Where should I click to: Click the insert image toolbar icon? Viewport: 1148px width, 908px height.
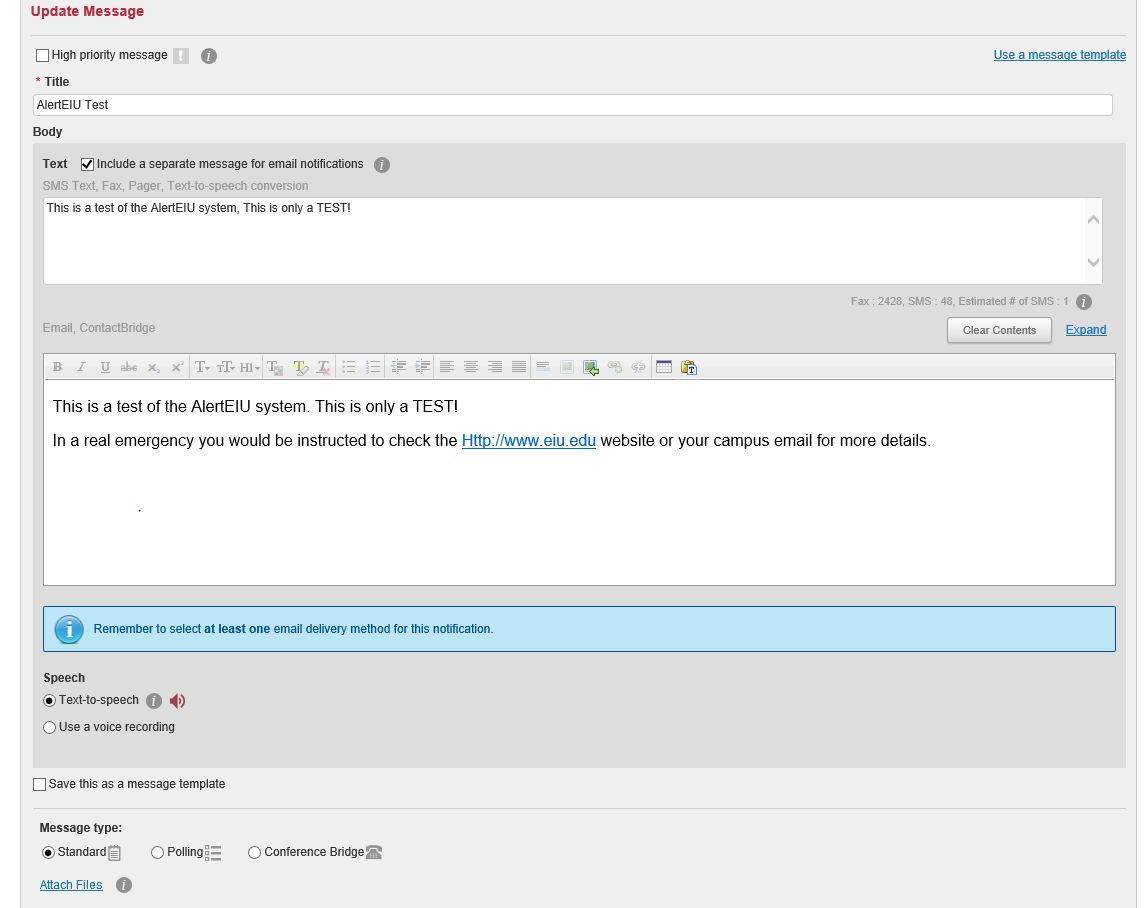point(591,367)
